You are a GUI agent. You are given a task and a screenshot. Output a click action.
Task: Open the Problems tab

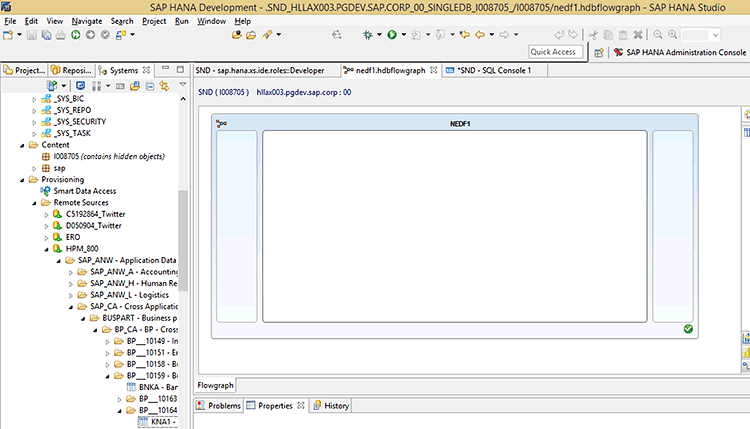[x=219, y=406]
